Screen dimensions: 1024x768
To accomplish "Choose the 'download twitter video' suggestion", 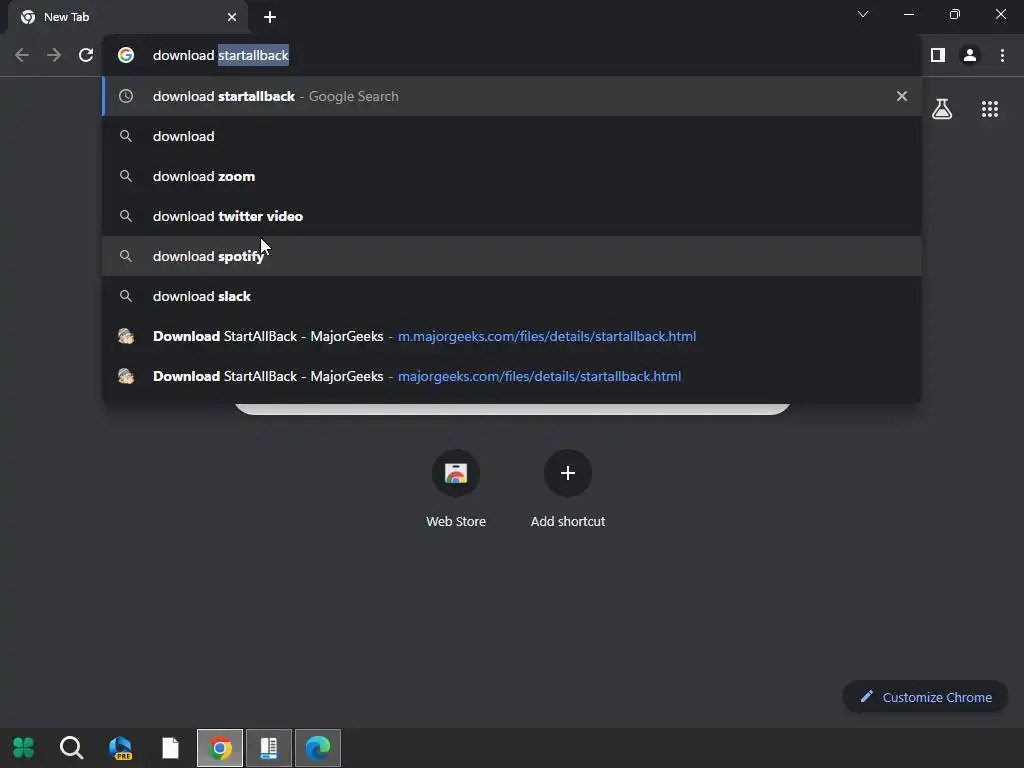I will click(x=511, y=216).
